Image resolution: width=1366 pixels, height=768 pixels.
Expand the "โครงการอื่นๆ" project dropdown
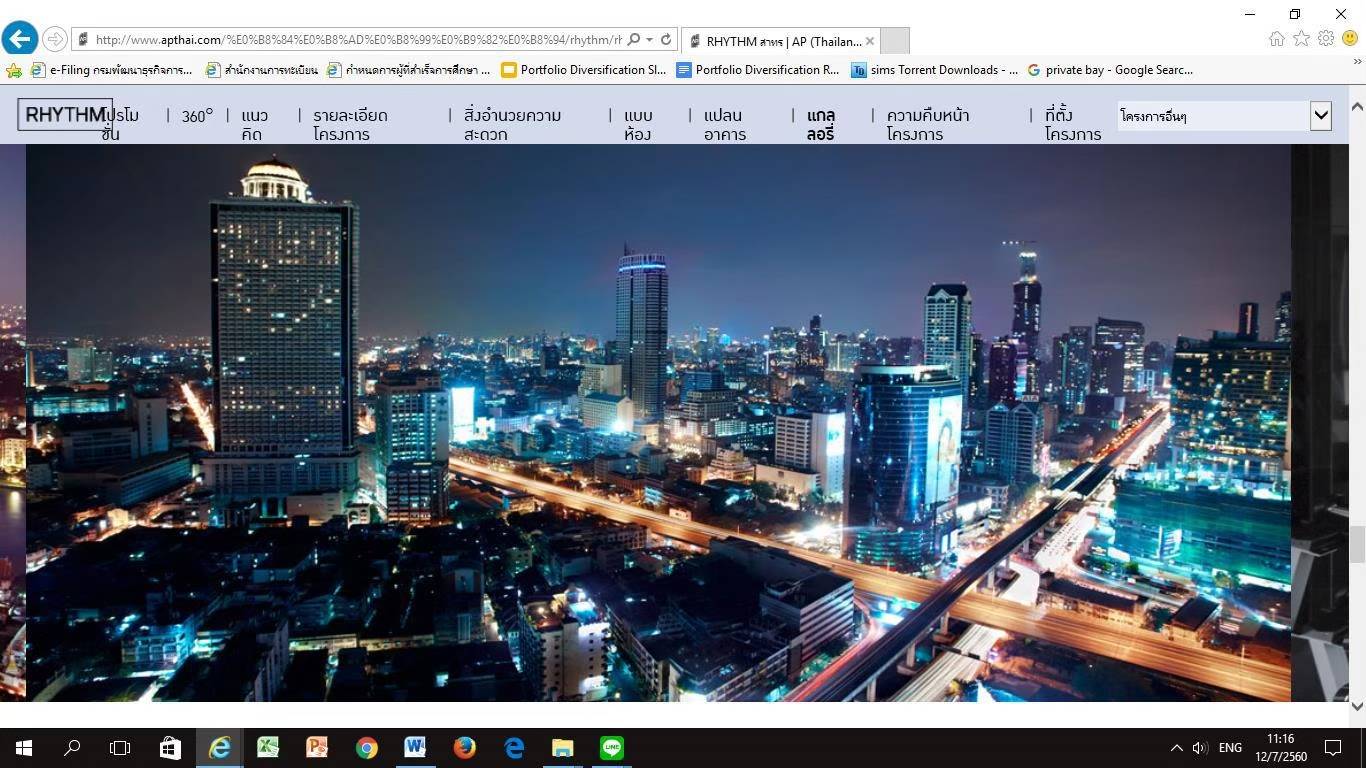(x=1320, y=116)
